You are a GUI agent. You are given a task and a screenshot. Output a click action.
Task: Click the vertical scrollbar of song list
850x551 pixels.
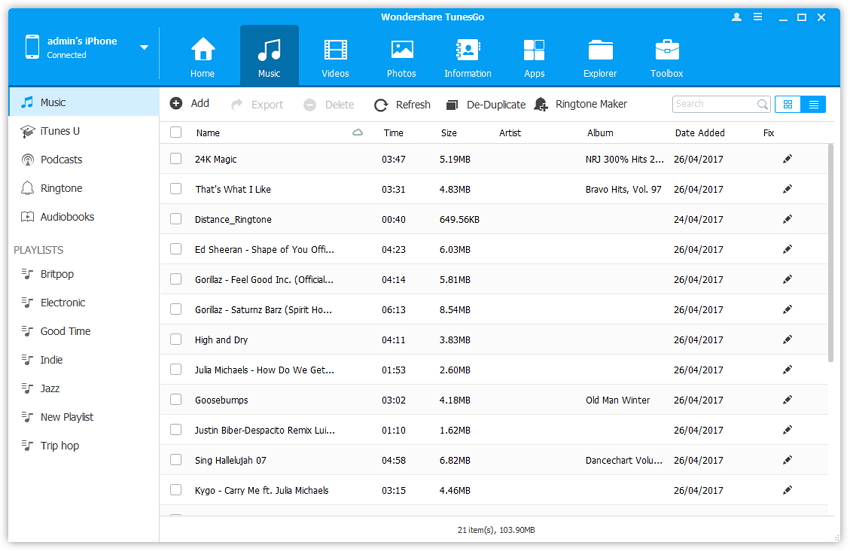[x=831, y=252]
